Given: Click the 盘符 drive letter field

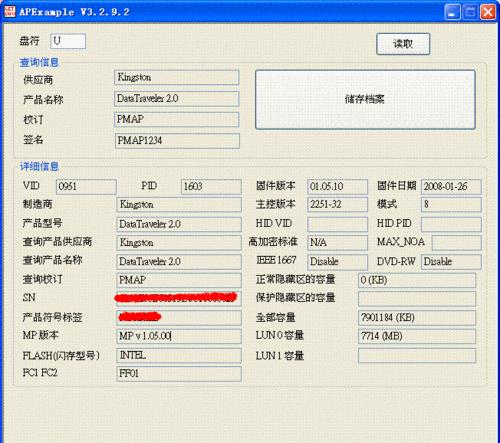Looking at the screenshot, I should coord(68,41).
